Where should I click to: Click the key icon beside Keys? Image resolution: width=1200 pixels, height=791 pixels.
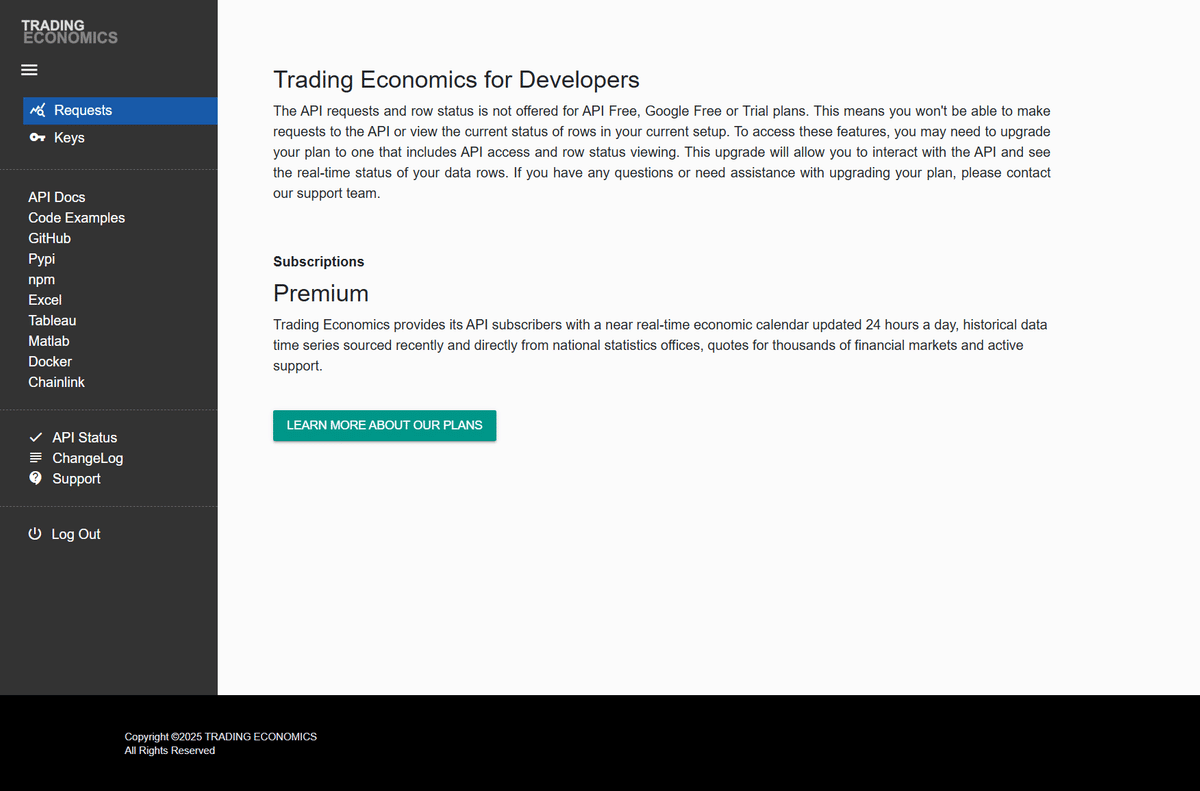[x=36, y=137]
